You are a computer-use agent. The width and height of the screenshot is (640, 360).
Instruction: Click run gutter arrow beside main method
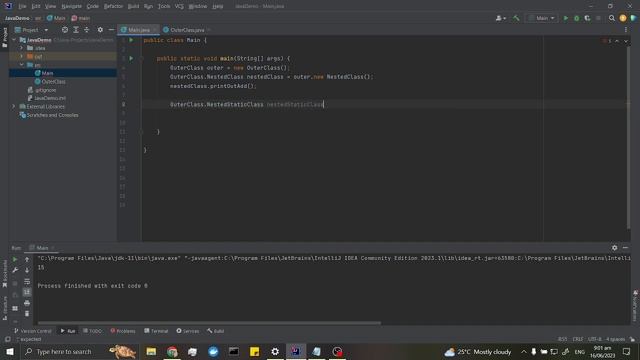click(x=131, y=58)
